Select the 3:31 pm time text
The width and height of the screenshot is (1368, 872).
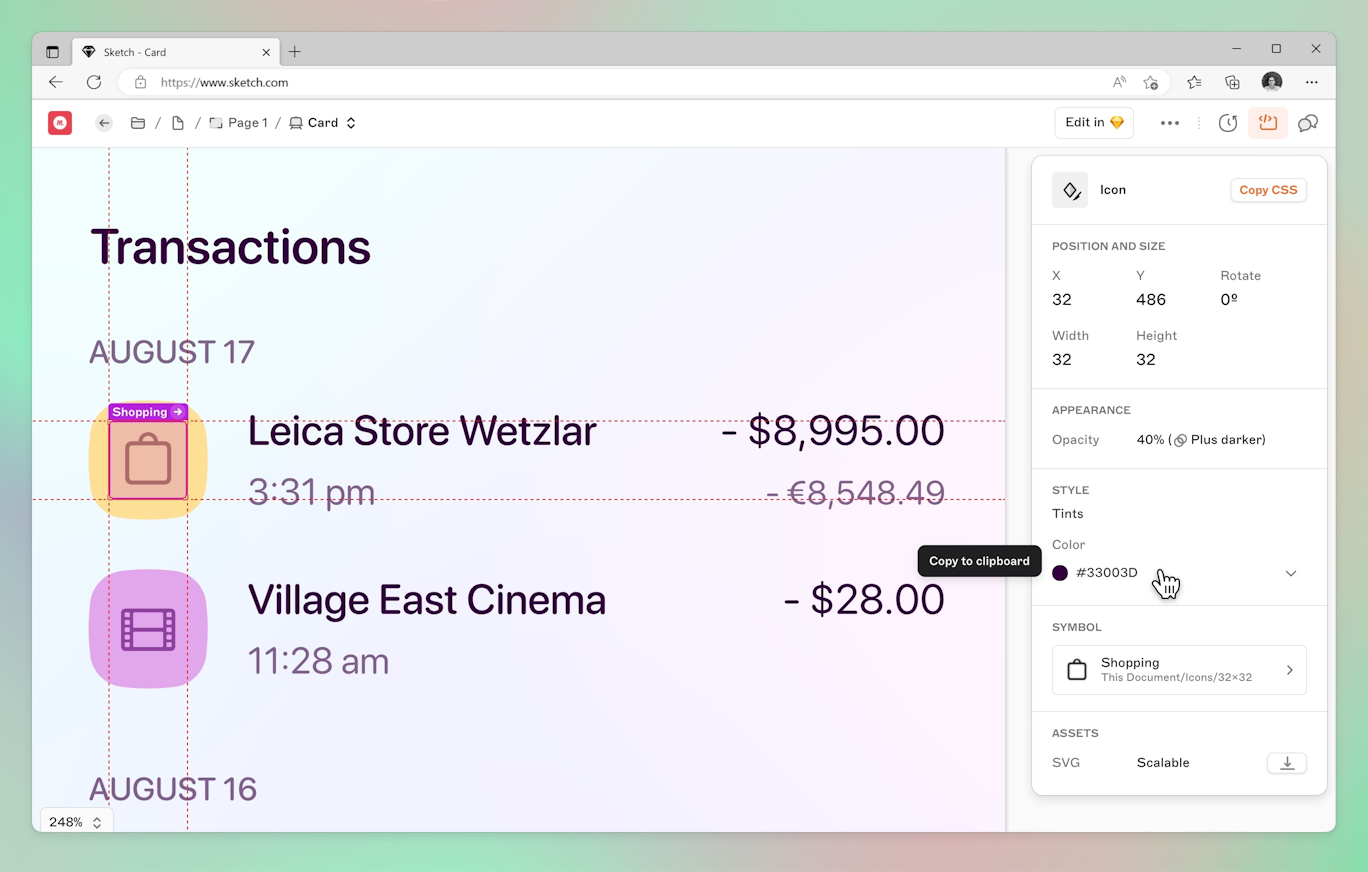(x=311, y=493)
